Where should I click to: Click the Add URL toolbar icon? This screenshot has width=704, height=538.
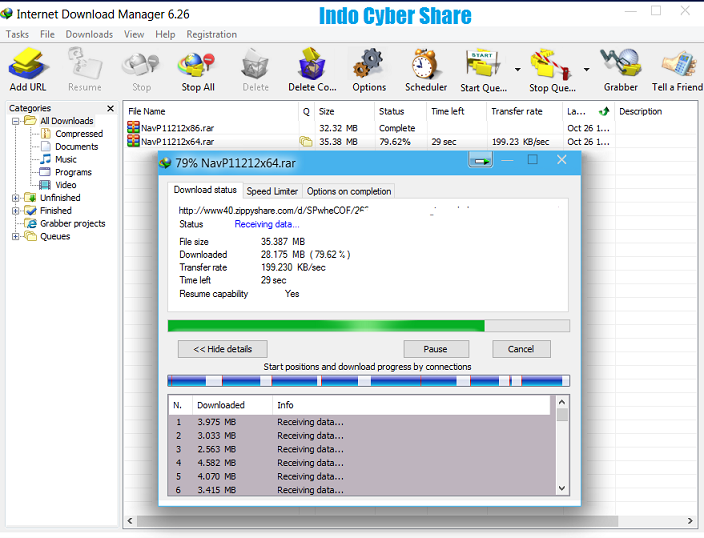27,63
